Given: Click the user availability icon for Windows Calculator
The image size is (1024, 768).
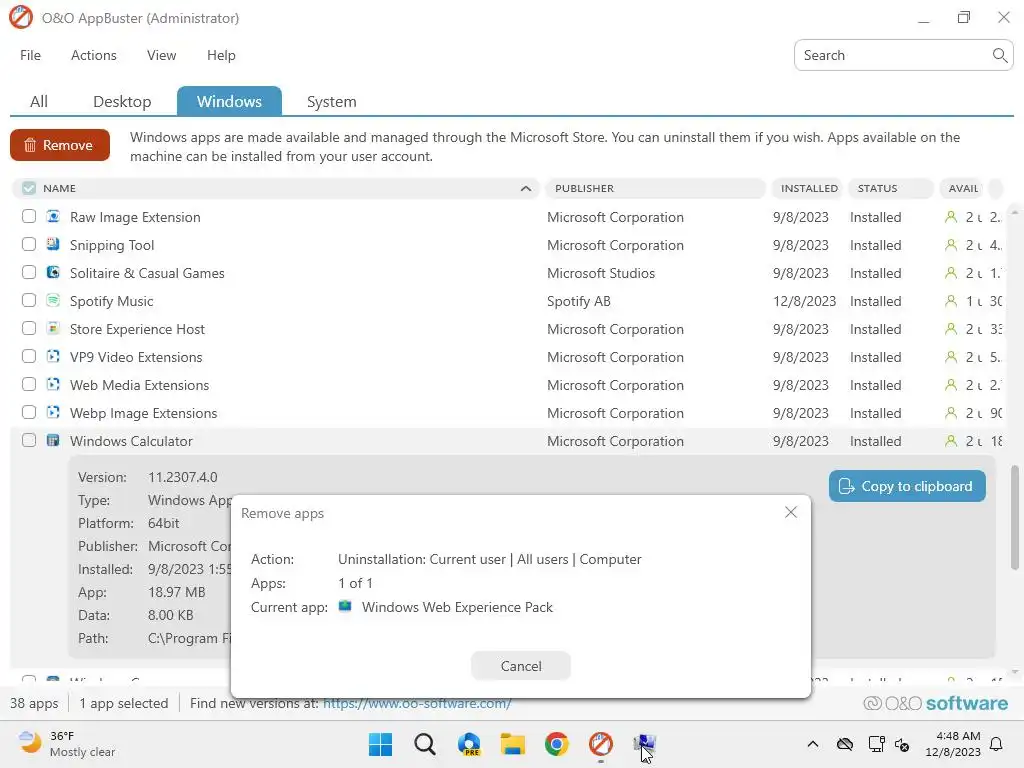Looking at the screenshot, I should tap(951, 441).
